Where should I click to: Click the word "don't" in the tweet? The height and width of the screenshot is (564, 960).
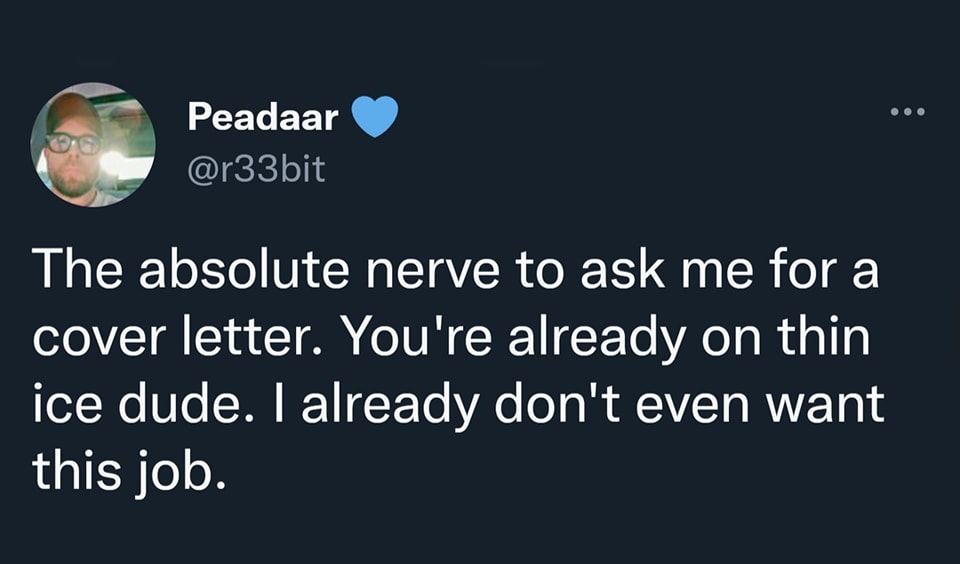[x=566, y=404]
